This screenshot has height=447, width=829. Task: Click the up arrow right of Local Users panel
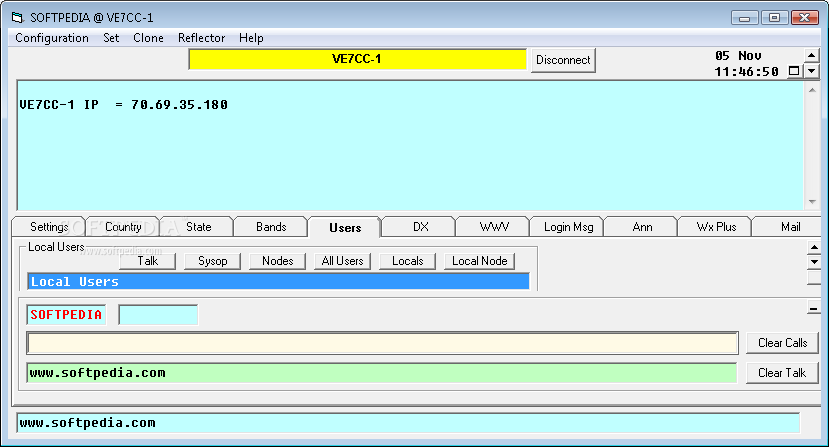[x=814, y=247]
